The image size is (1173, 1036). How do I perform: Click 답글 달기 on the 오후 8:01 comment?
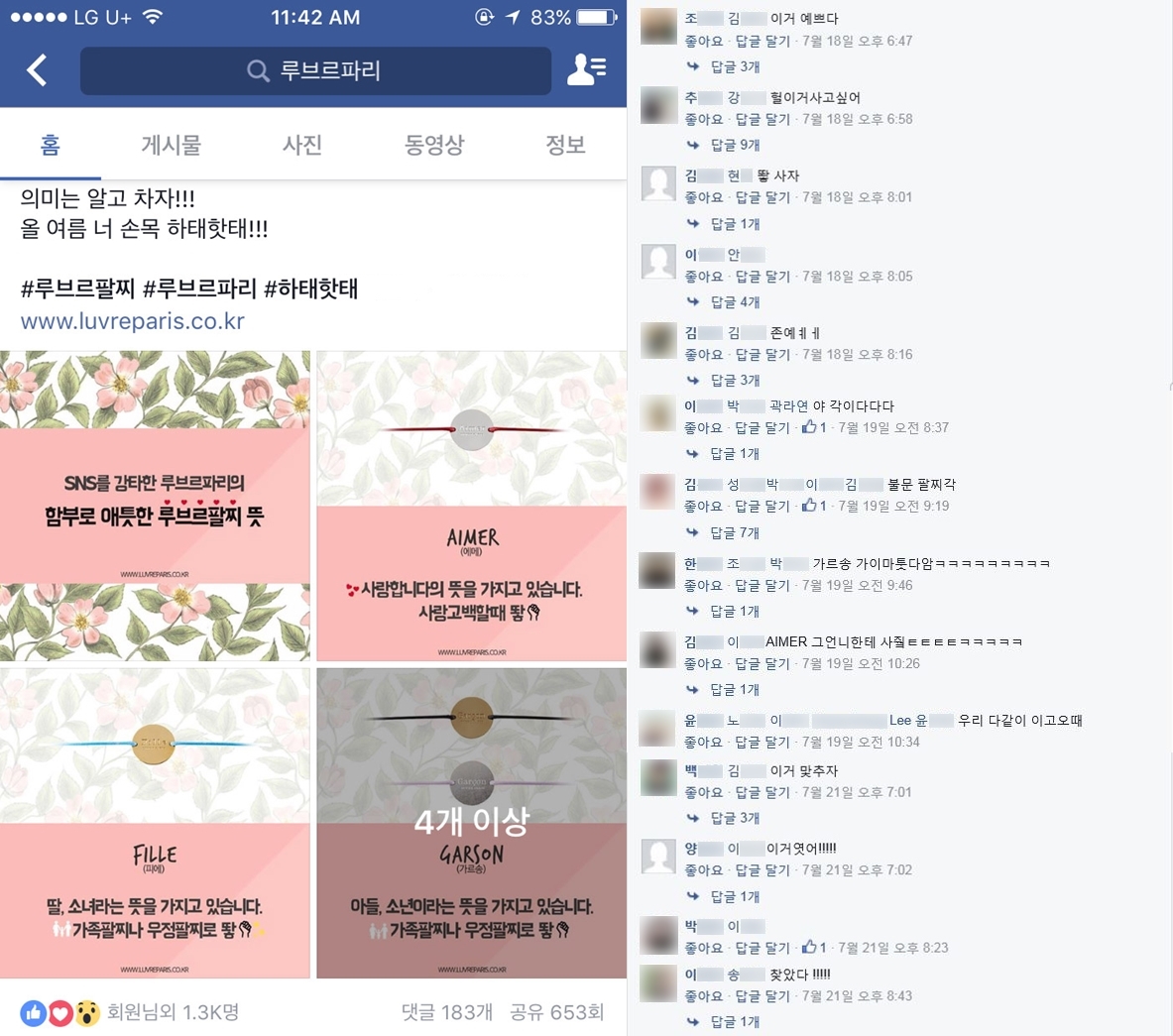pyautogui.click(x=762, y=197)
